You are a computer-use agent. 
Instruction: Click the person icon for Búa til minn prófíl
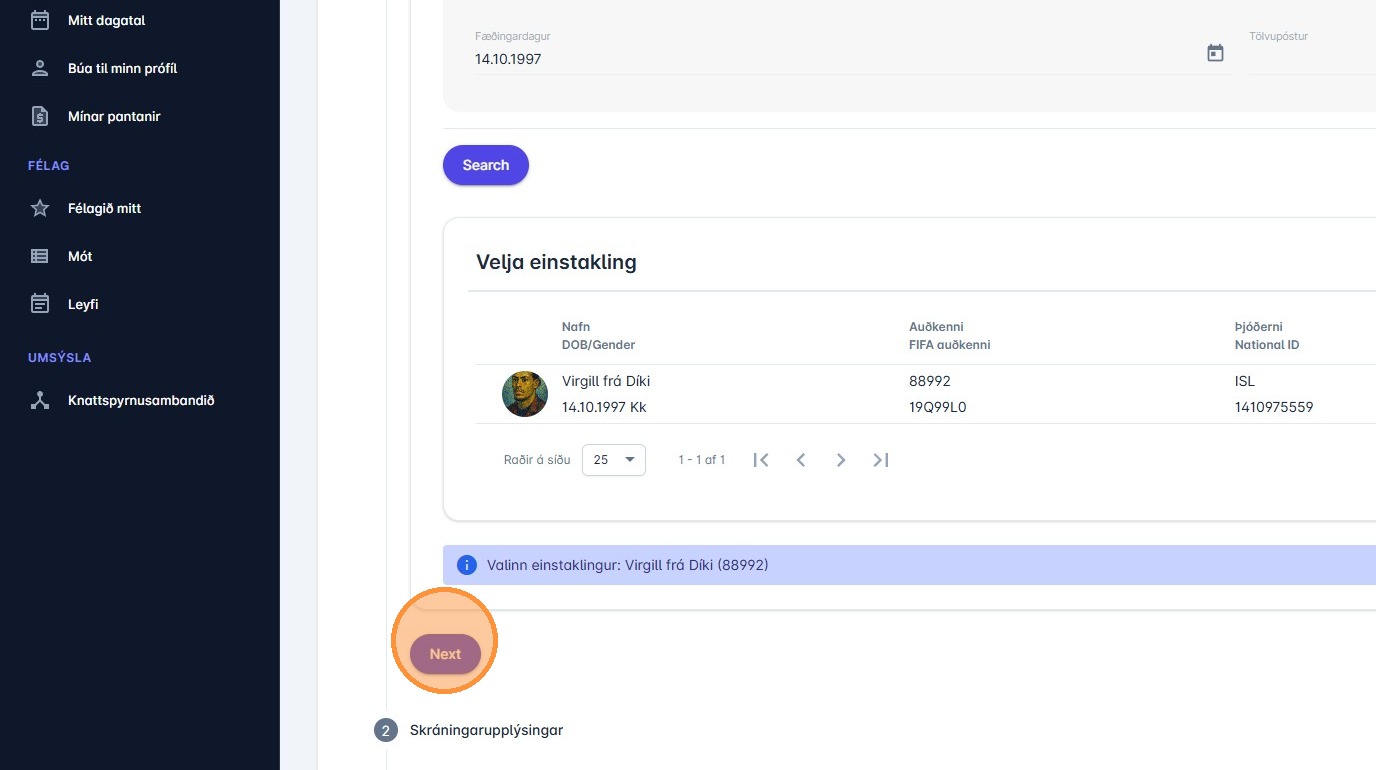pyautogui.click(x=40, y=68)
